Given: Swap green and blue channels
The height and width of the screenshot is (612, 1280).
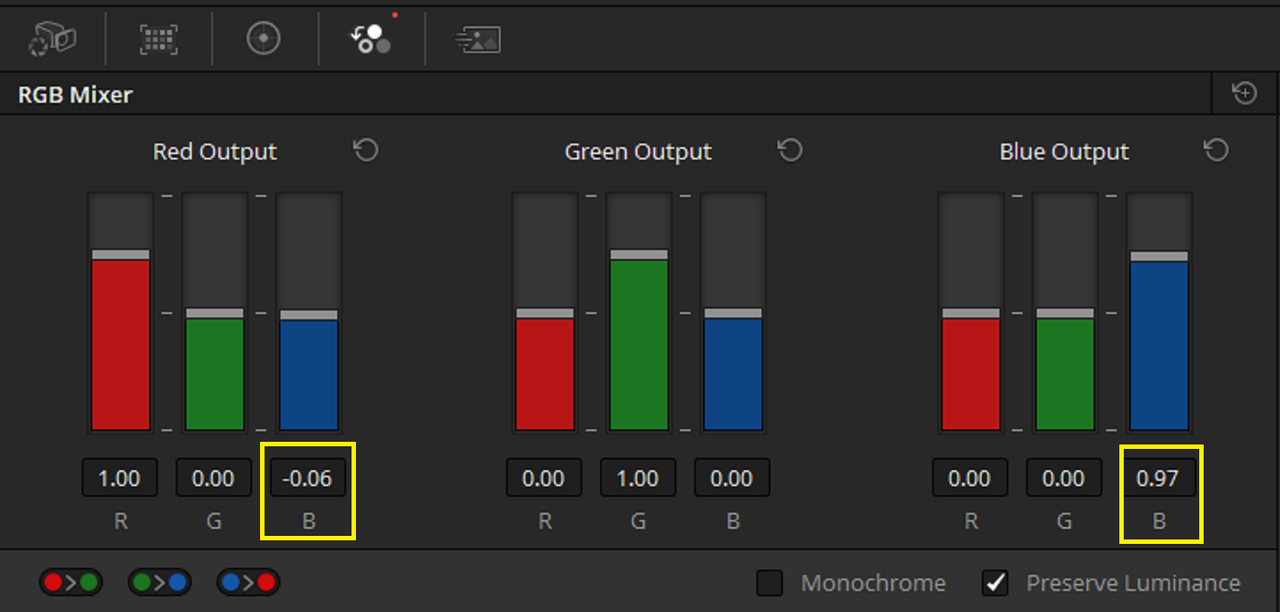Looking at the screenshot, I should coord(159,582).
